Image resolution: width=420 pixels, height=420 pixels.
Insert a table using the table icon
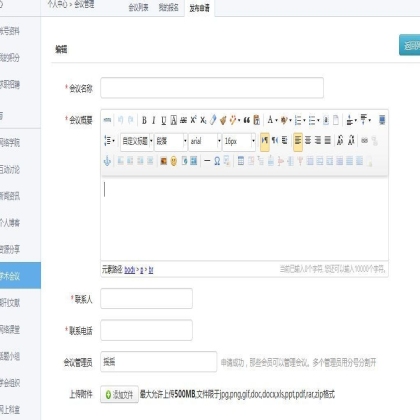pyautogui.click(x=241, y=161)
